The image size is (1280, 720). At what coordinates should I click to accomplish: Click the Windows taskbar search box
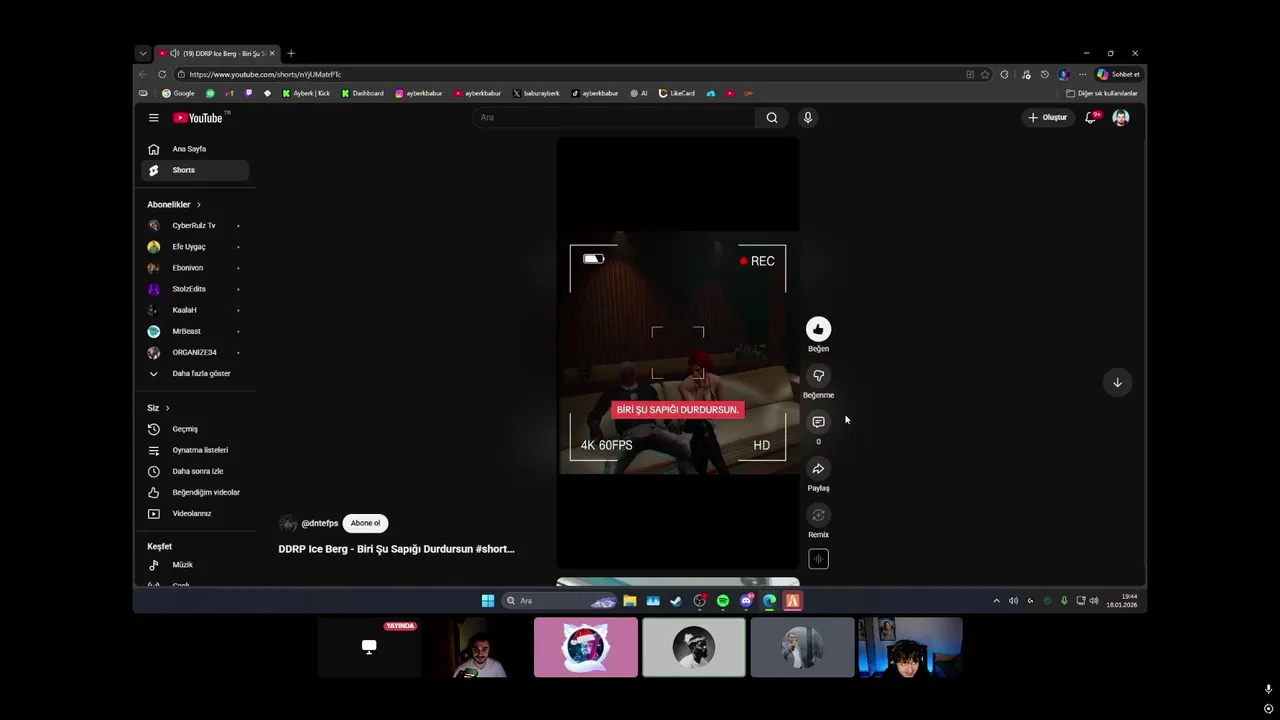click(x=560, y=601)
